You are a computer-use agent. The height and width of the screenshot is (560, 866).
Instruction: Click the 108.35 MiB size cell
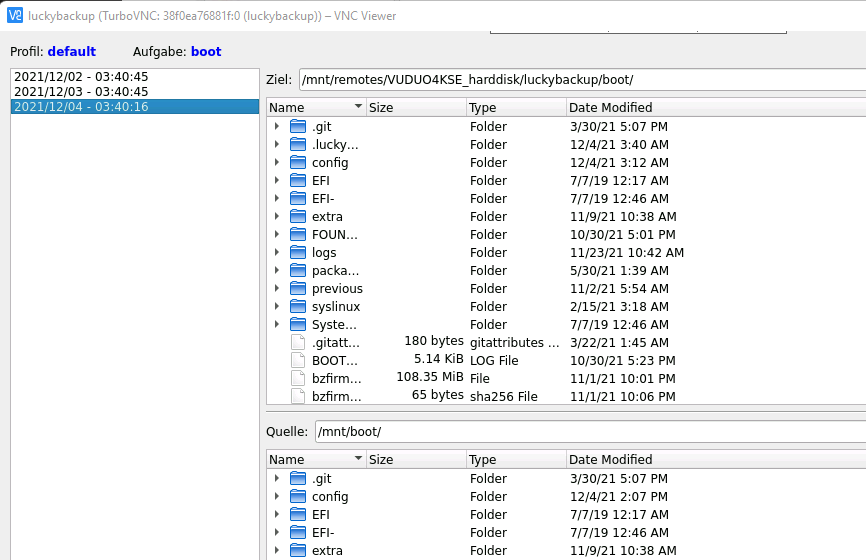coord(430,377)
